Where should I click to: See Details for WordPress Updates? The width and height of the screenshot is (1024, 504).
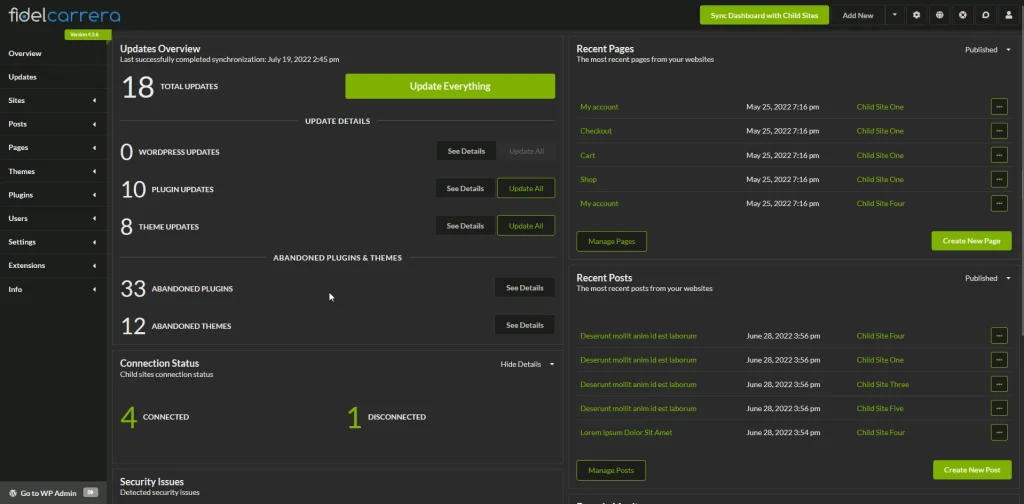tap(466, 151)
